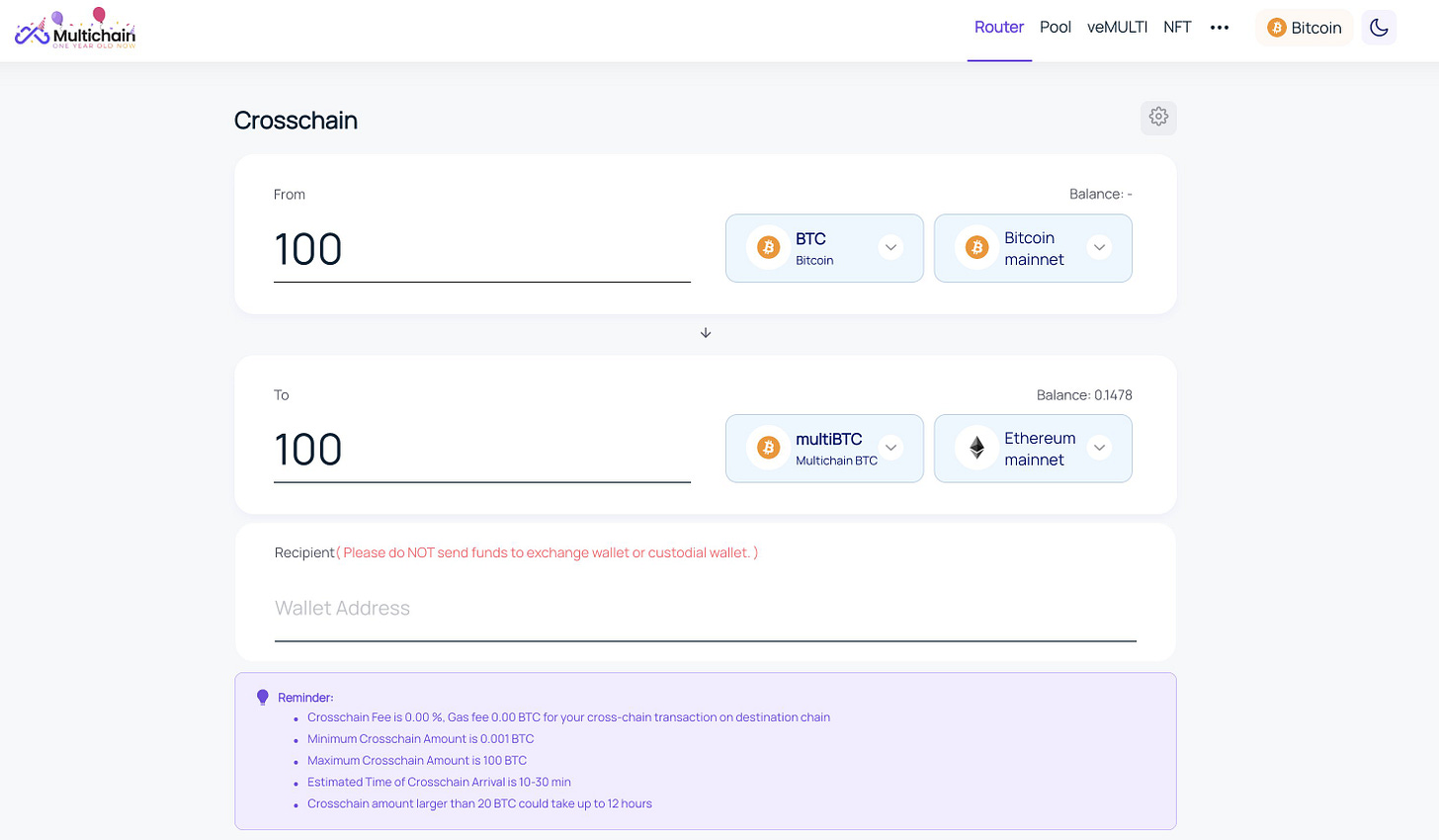Select the Ethereum mainnet label
Viewport: 1439px width, 840px height.
pos(1040,449)
